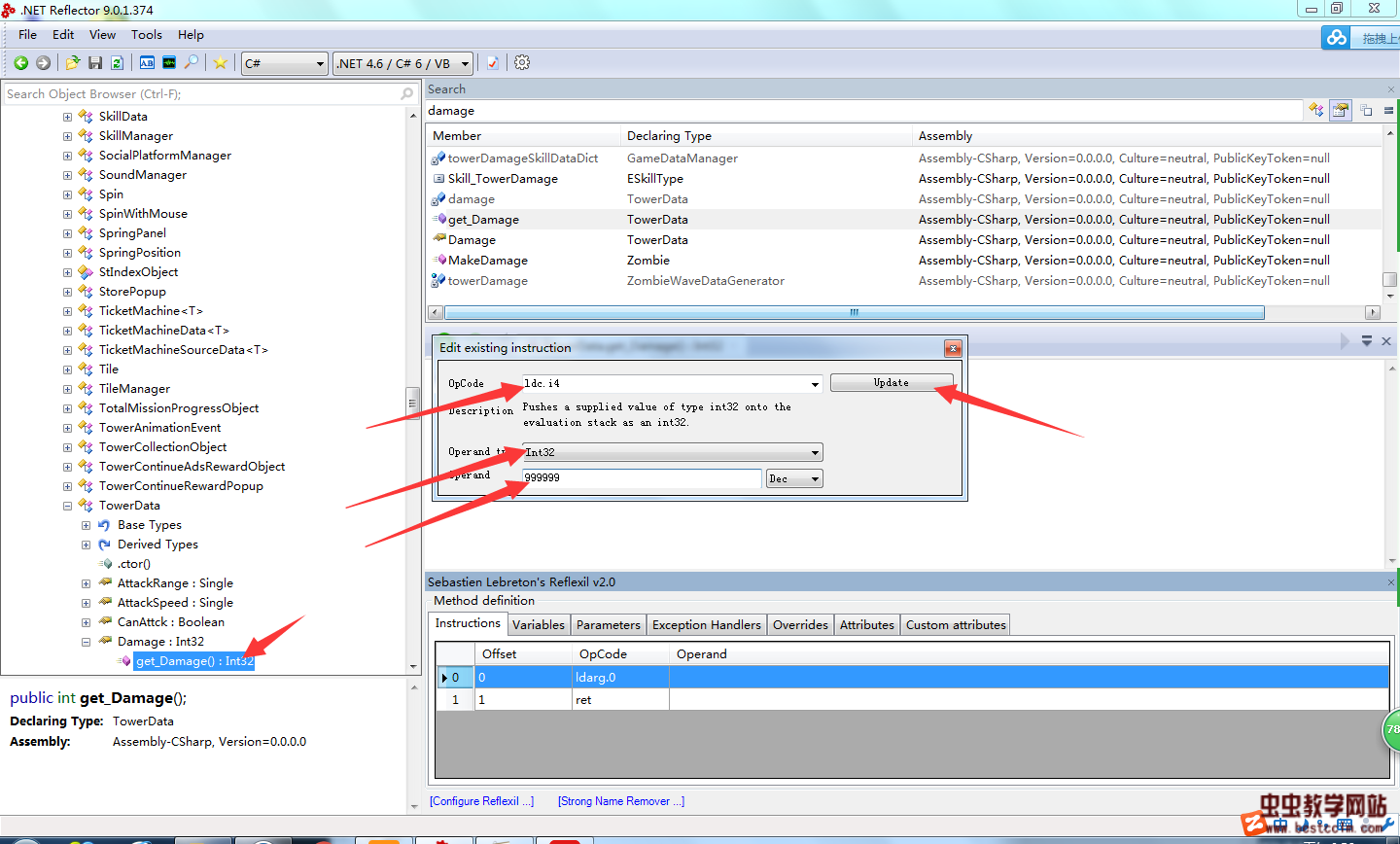Click the search box containing damage

[x=863, y=111]
